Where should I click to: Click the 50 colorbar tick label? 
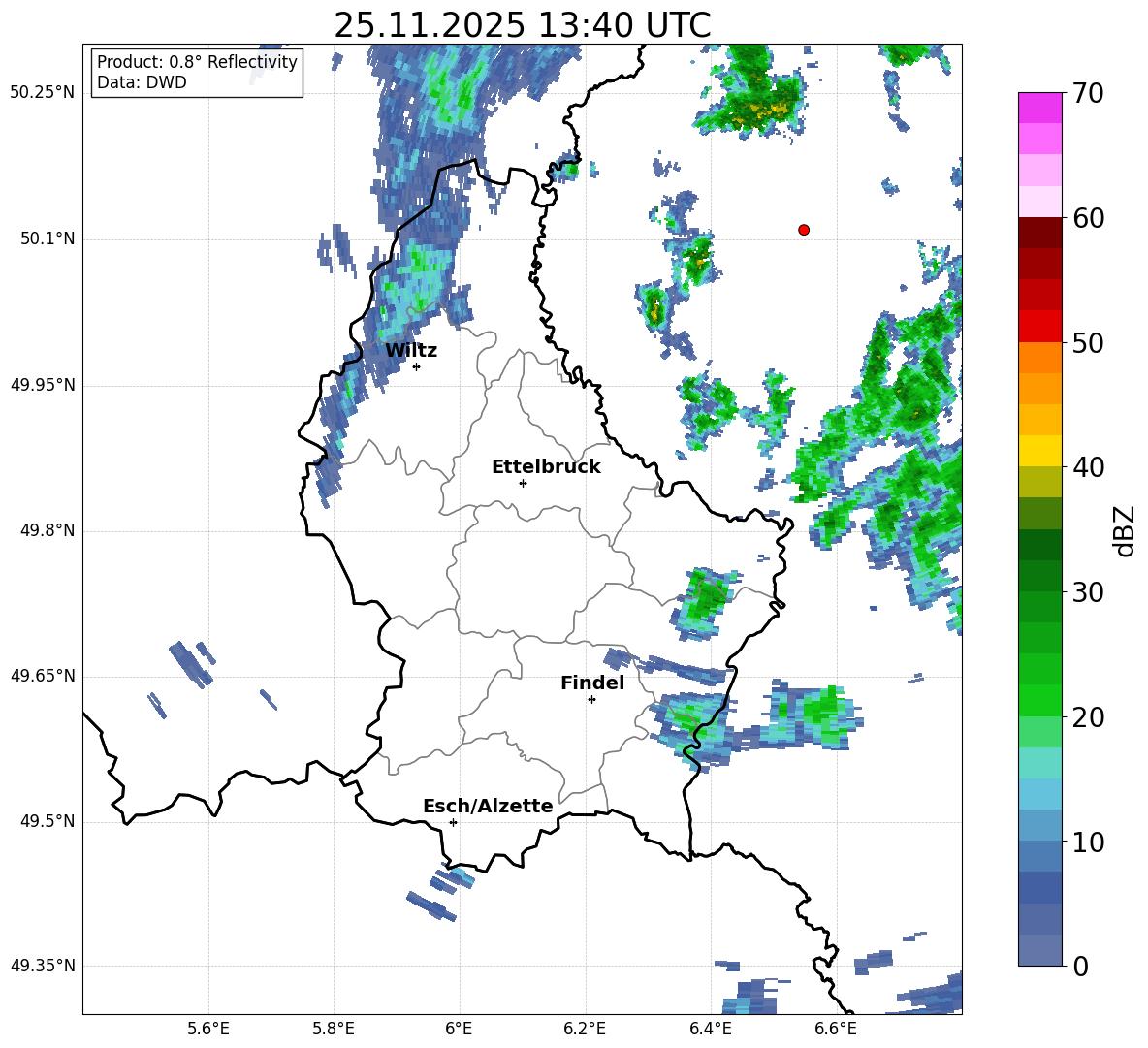tap(1088, 343)
